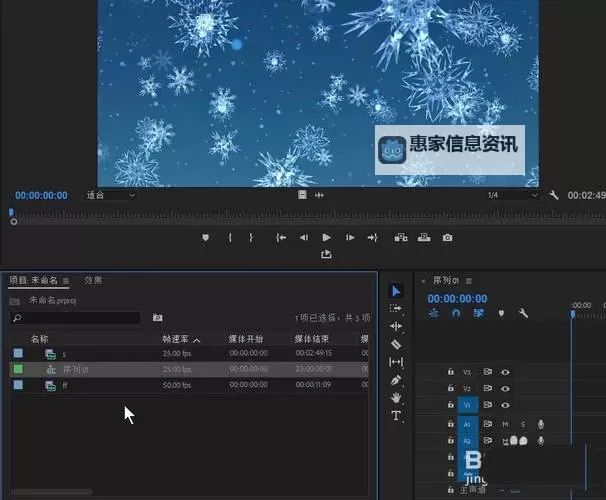Pick the Pen tool in the toolbar
Image resolution: width=606 pixels, height=500 pixels.
click(396, 380)
